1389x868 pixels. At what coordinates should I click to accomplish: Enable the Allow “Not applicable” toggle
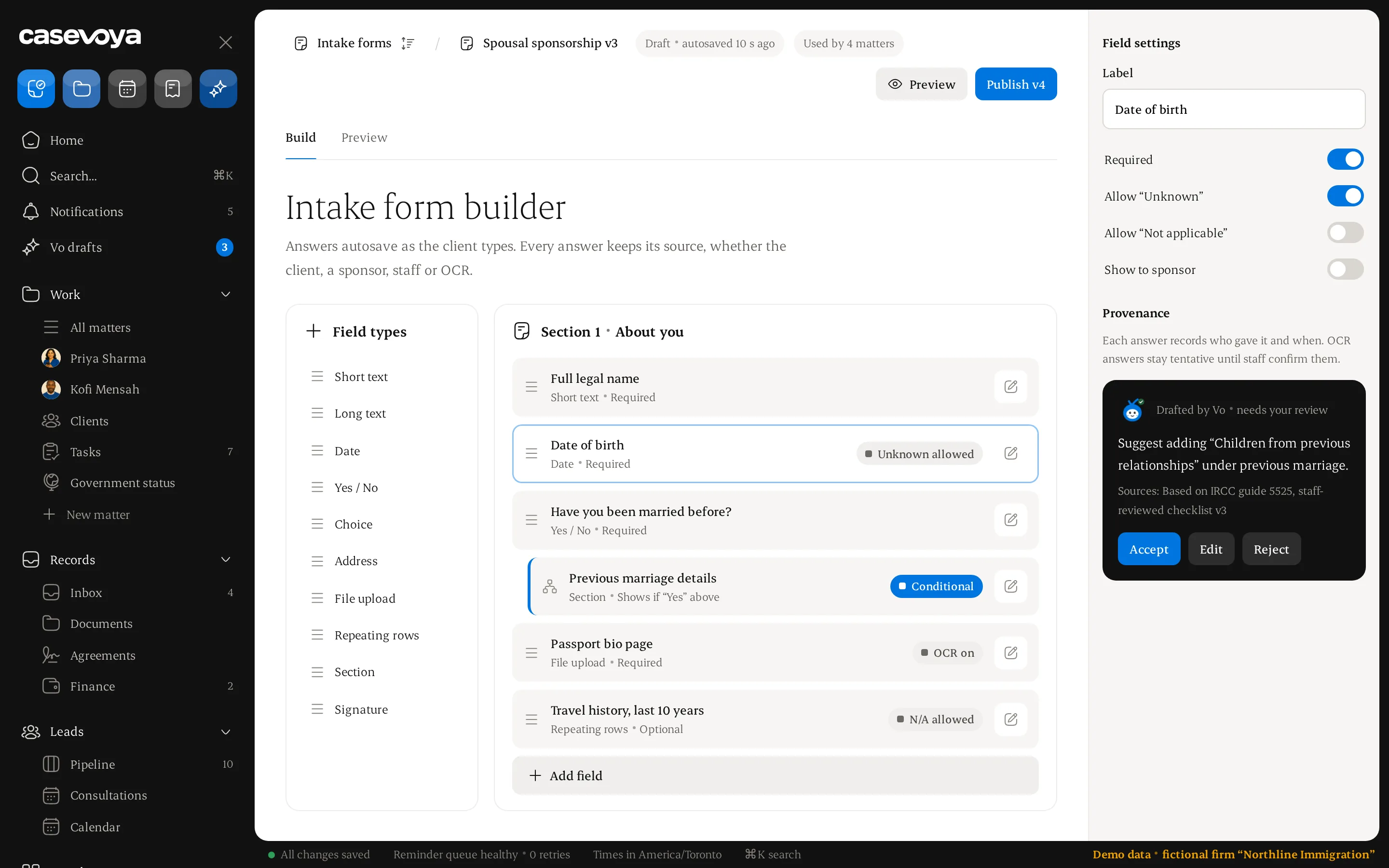click(x=1345, y=232)
